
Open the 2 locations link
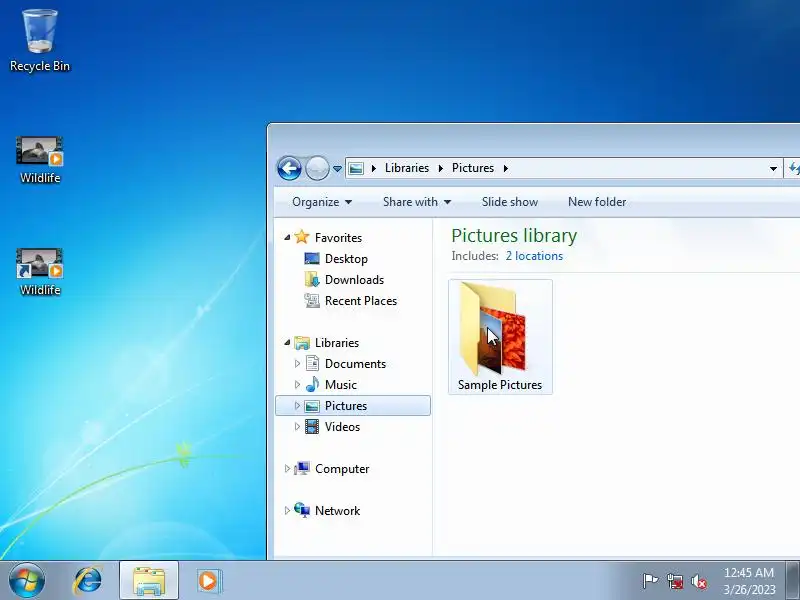click(x=534, y=256)
